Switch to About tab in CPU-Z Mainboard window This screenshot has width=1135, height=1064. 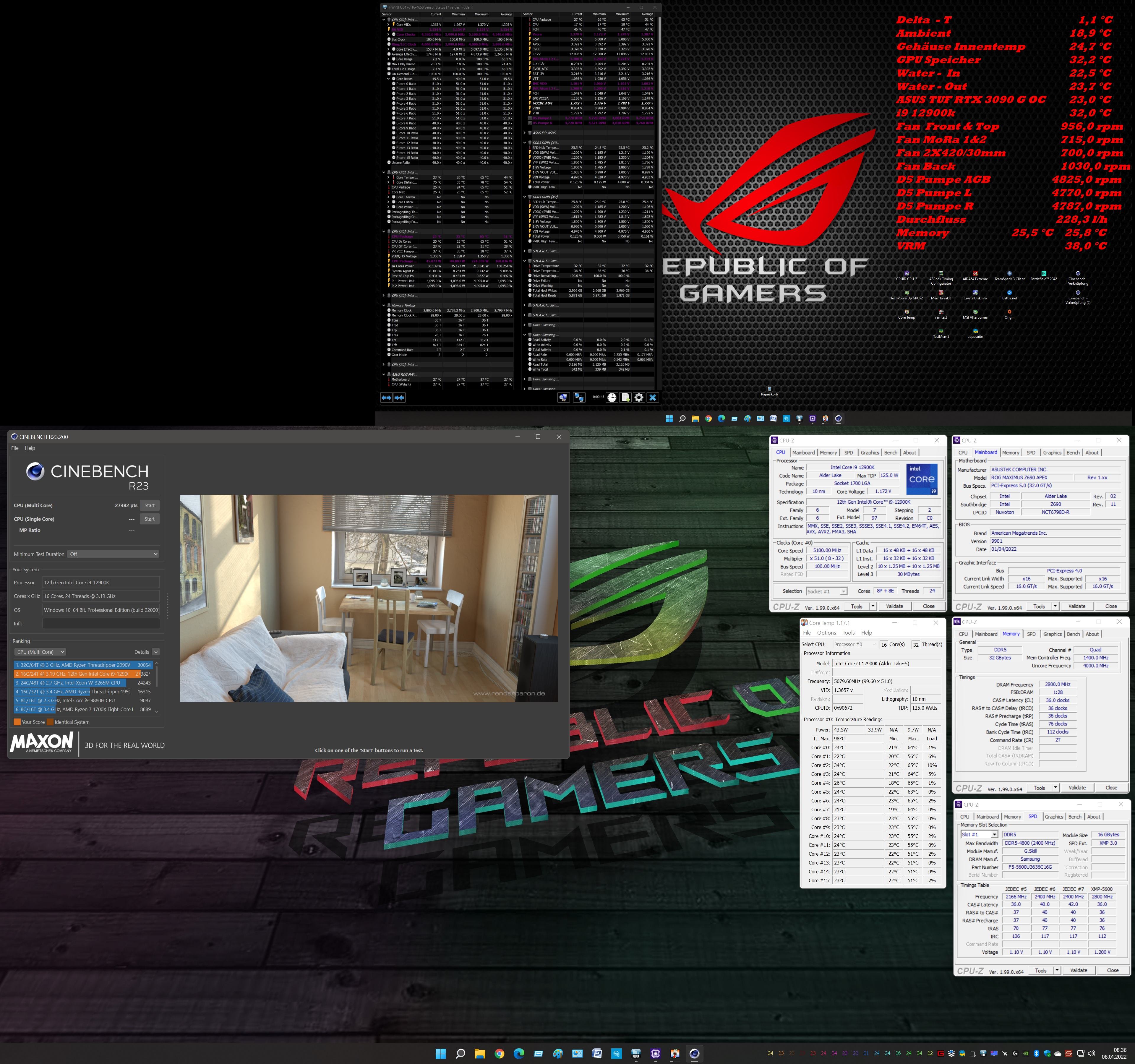pyautogui.click(x=1092, y=453)
